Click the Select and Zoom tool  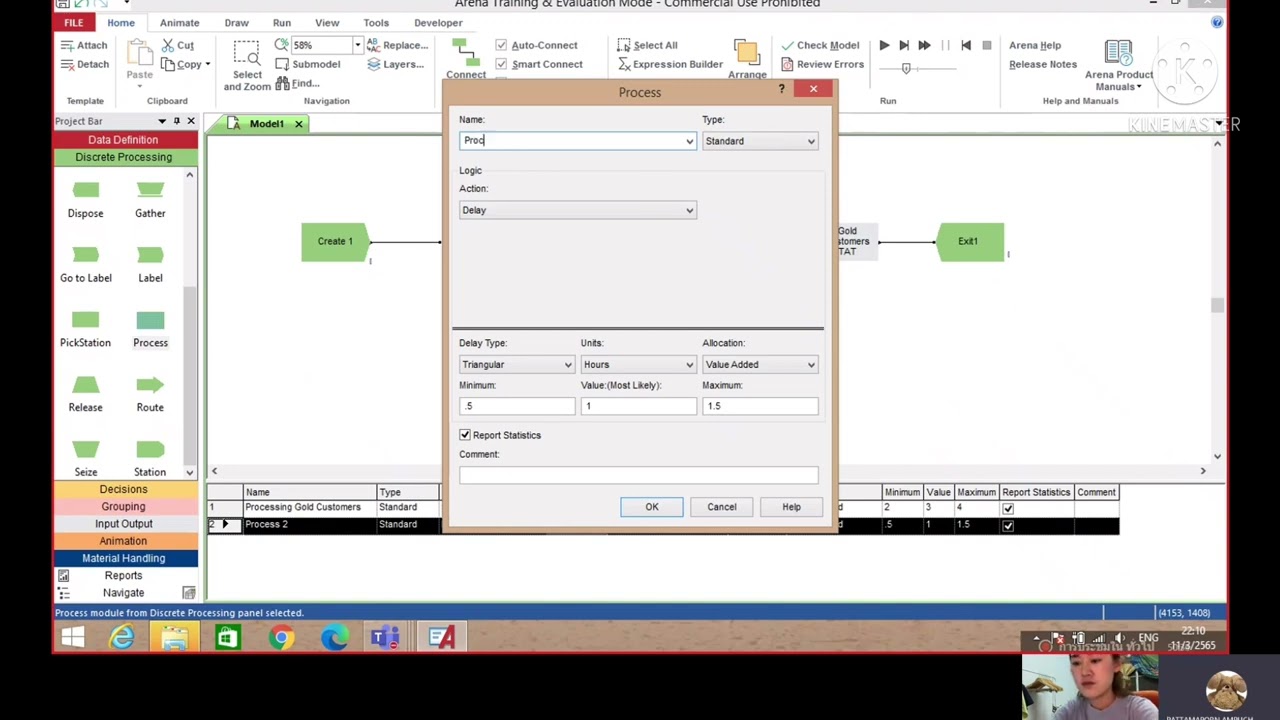[x=247, y=65]
